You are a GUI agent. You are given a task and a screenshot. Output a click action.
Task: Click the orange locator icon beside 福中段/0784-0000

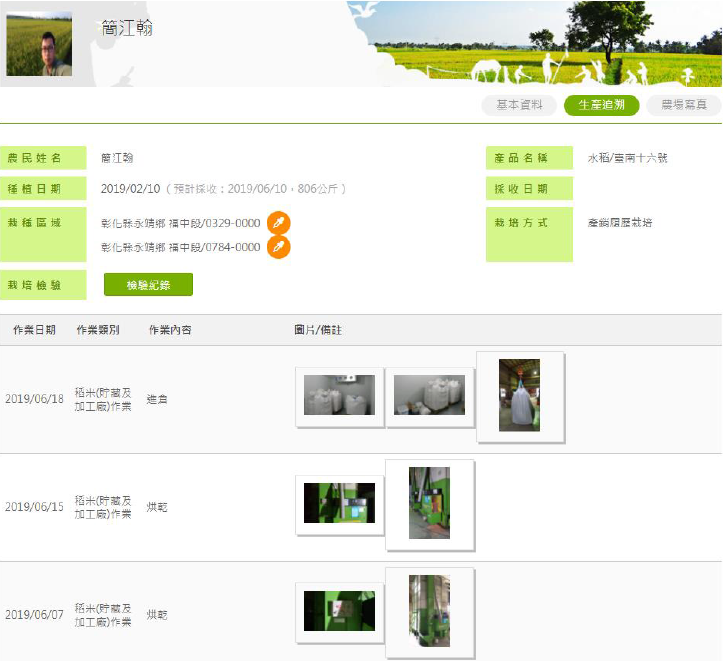[x=279, y=248]
